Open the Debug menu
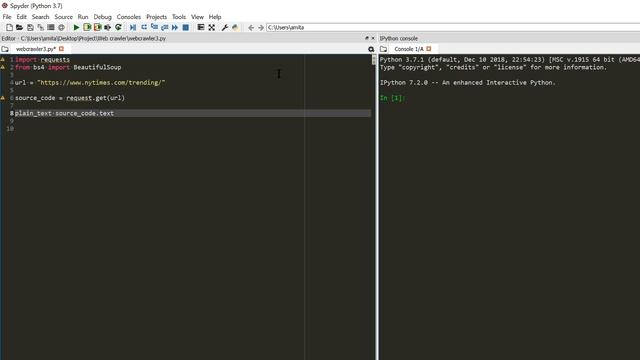This screenshot has height=360, width=640. tap(102, 17)
